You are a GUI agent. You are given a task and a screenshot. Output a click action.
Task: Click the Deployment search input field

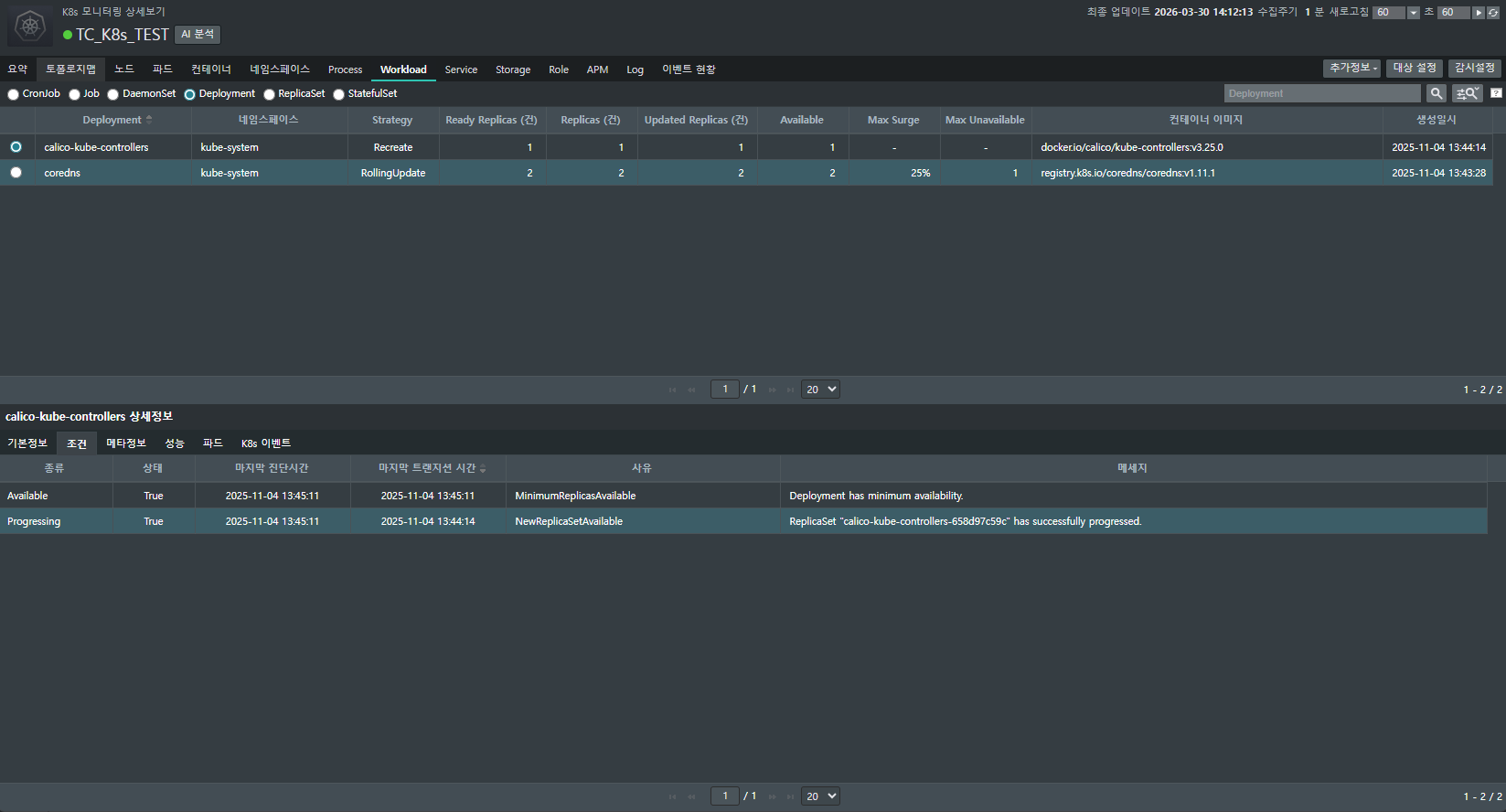coord(1321,93)
